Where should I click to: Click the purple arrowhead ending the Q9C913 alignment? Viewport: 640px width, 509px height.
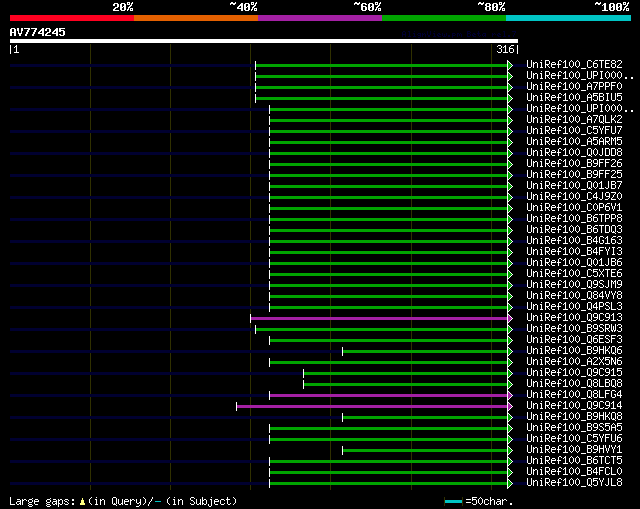pyautogui.click(x=510, y=318)
